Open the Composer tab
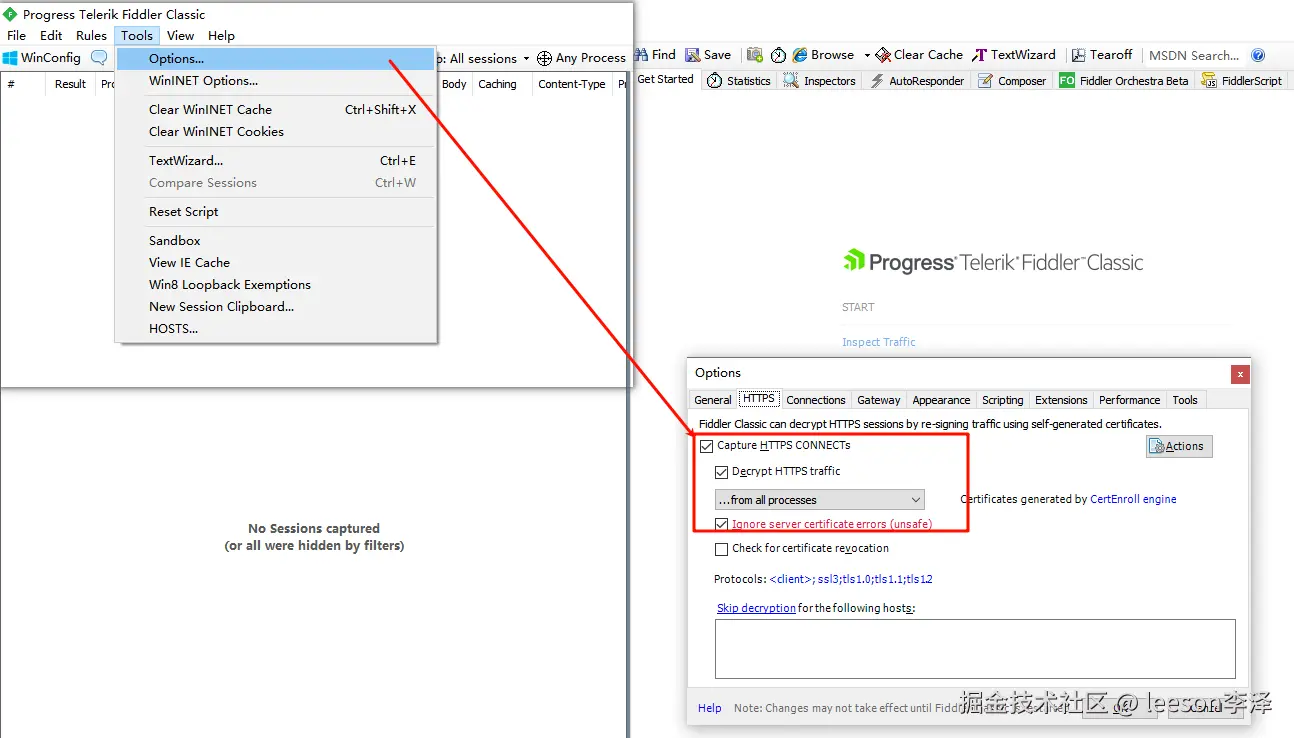The image size is (1294, 738). point(1012,81)
